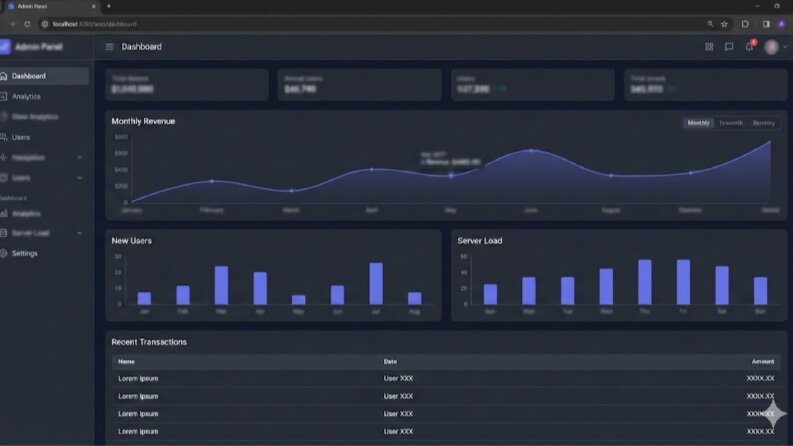The image size is (793, 446).
Task: Click the Amount column header in transactions
Action: coord(763,362)
